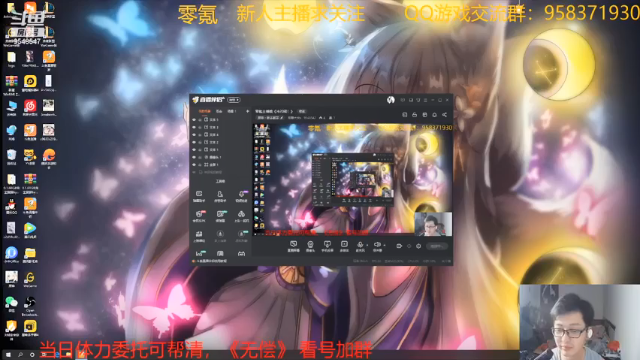Click the circle icon beside record
The width and height of the screenshot is (640, 360).
point(409,246)
